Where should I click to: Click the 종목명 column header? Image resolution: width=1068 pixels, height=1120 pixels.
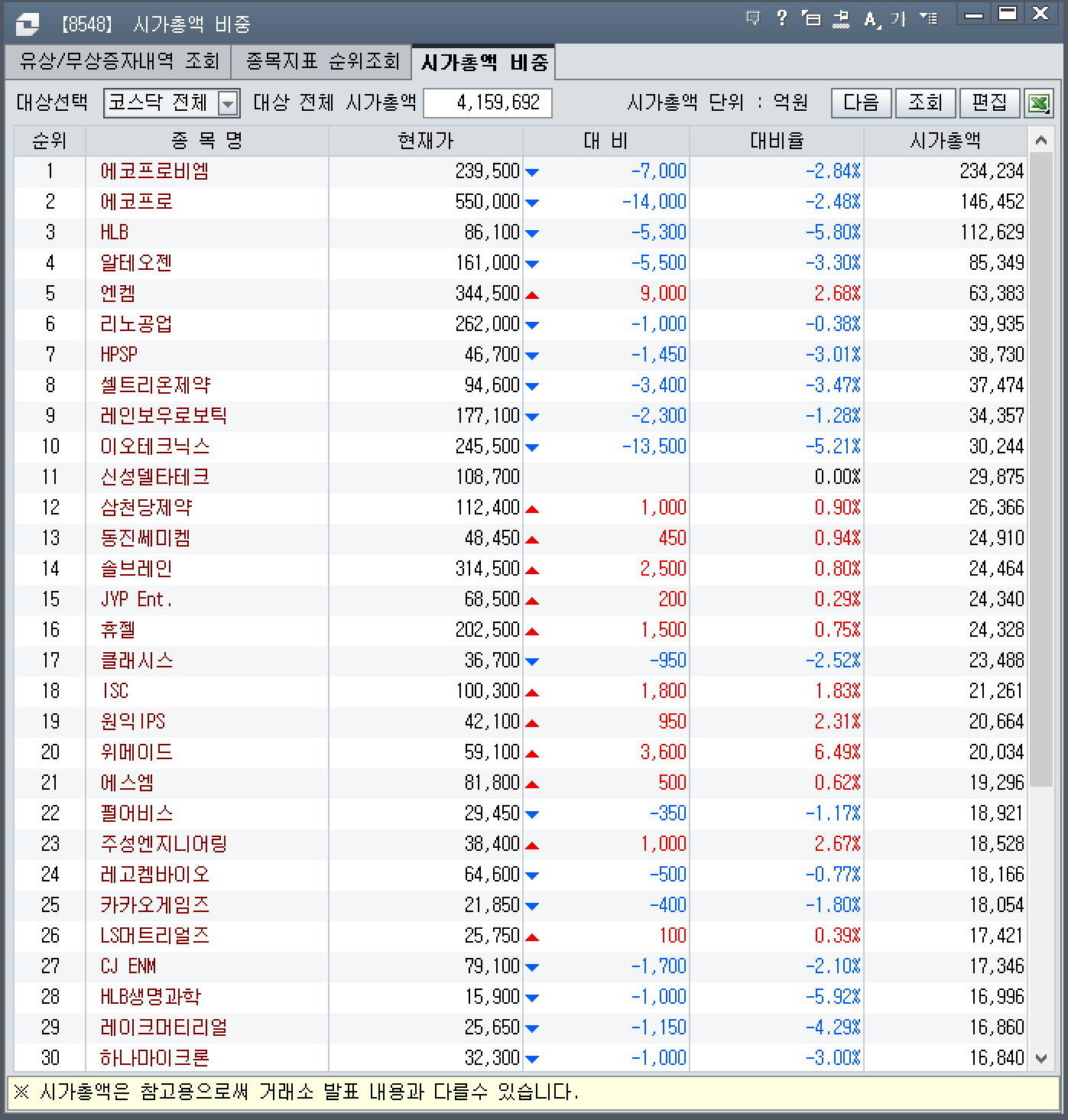[207, 141]
